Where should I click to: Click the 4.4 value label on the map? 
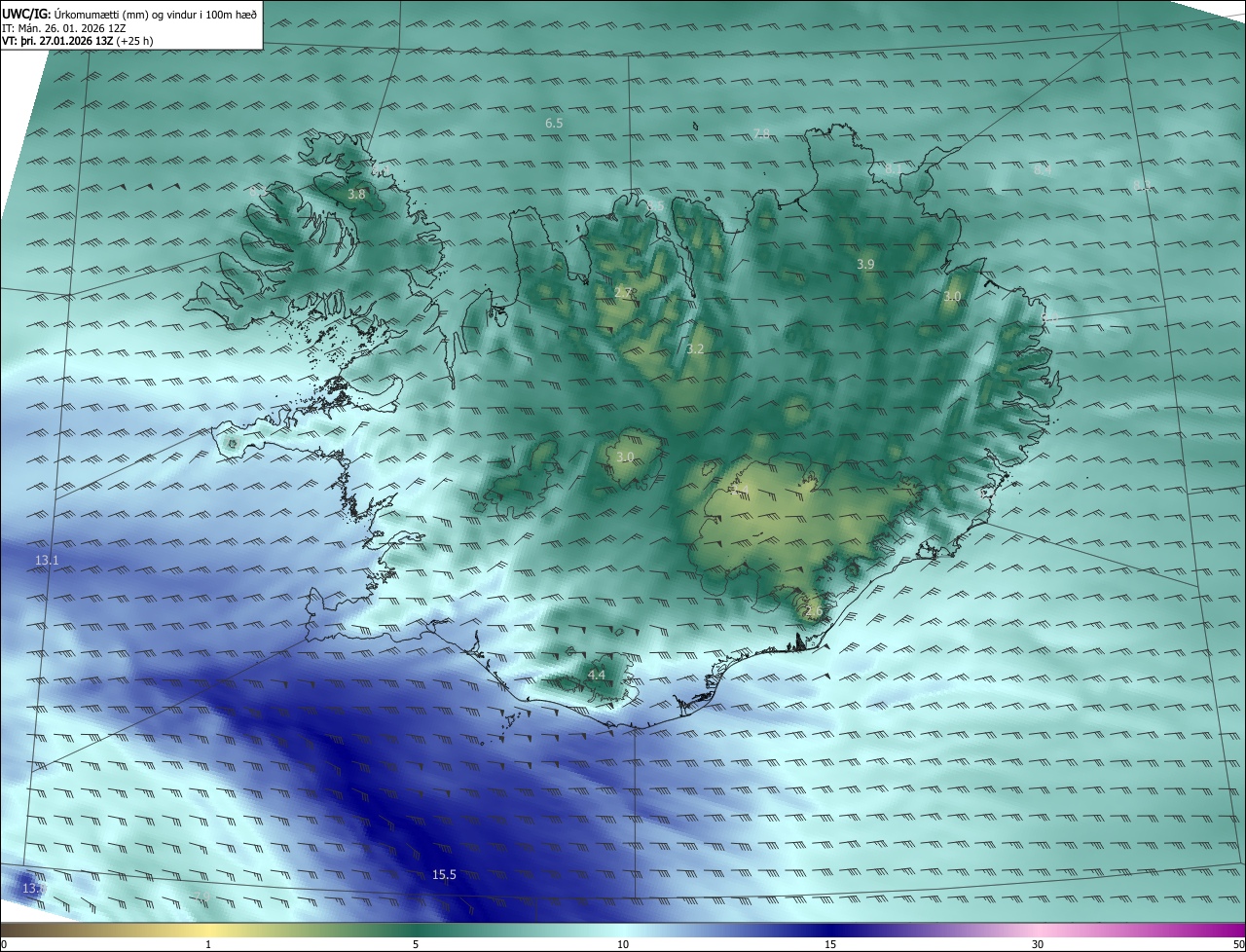click(x=596, y=675)
